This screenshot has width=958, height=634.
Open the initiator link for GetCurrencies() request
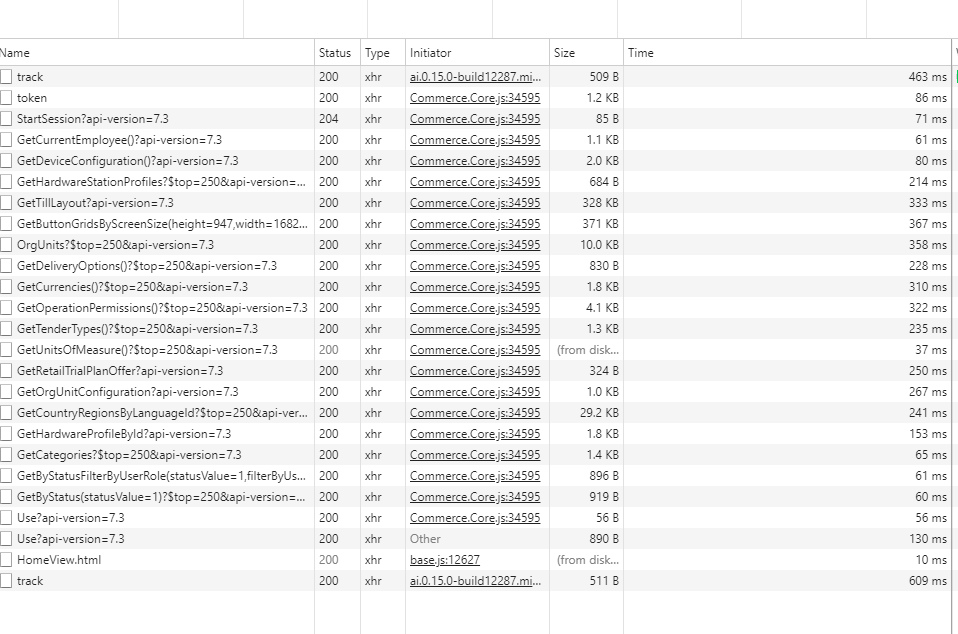tap(475, 286)
